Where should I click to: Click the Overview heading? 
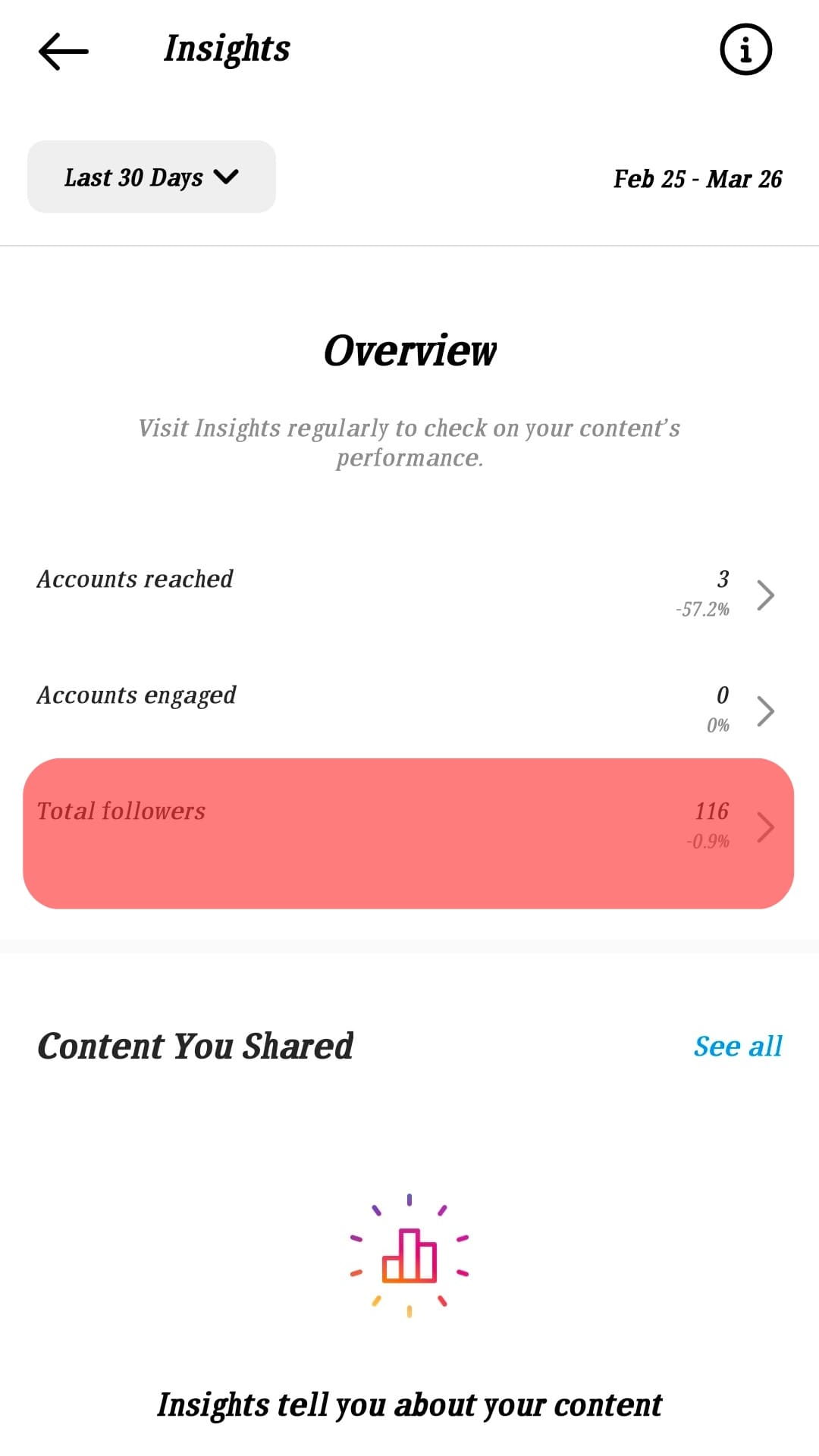(x=409, y=350)
